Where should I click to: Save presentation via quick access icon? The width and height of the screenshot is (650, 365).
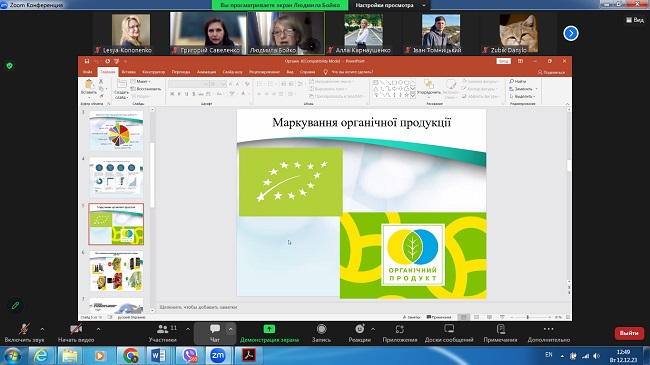click(87, 61)
